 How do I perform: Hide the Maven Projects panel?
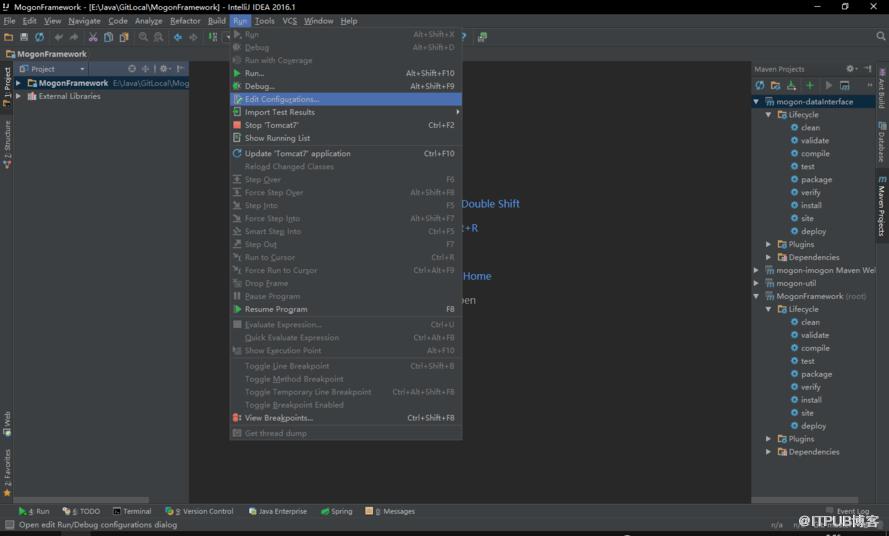click(868, 69)
